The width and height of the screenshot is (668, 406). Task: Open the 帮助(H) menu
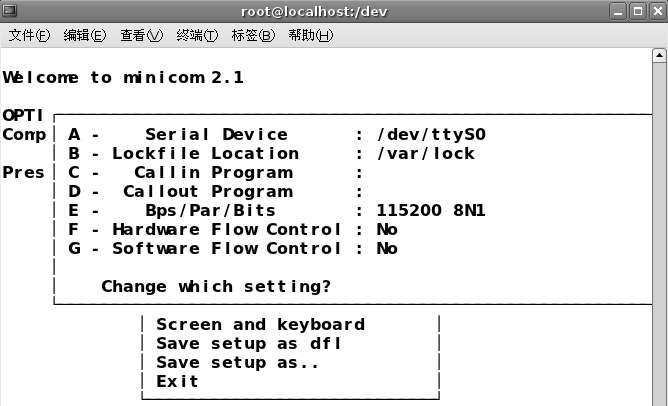tap(310, 35)
